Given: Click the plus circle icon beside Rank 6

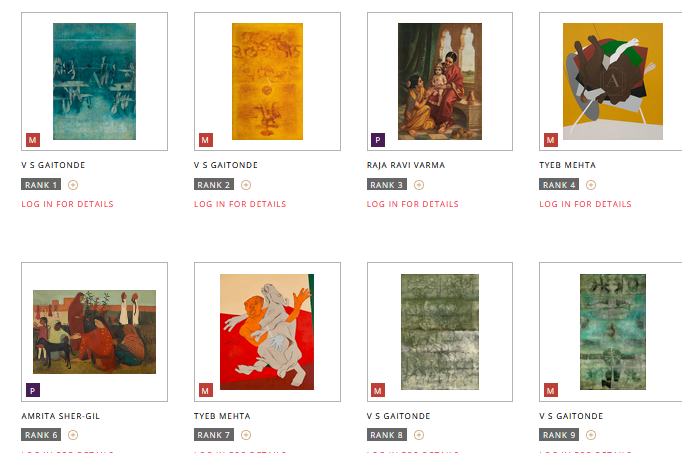Looking at the screenshot, I should point(73,435).
